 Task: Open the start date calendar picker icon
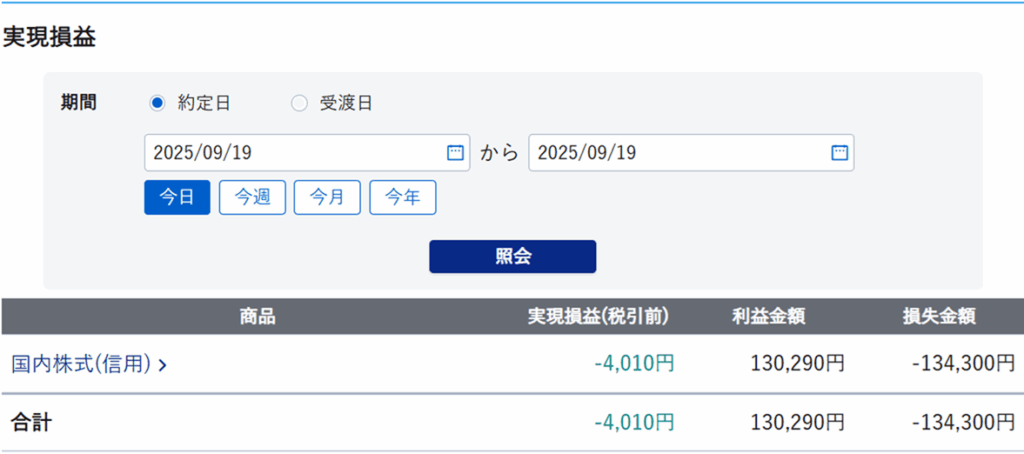[455, 153]
